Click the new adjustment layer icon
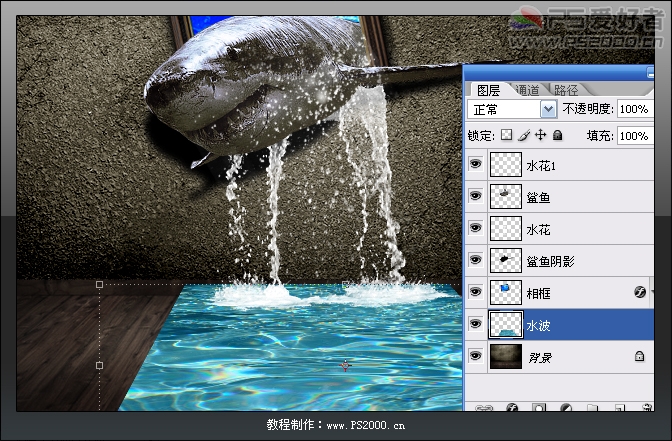 [x=566, y=408]
